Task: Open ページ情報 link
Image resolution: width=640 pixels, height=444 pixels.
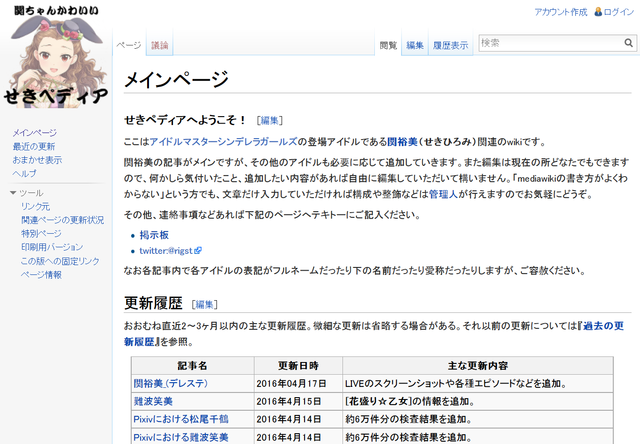Action: click(41, 275)
